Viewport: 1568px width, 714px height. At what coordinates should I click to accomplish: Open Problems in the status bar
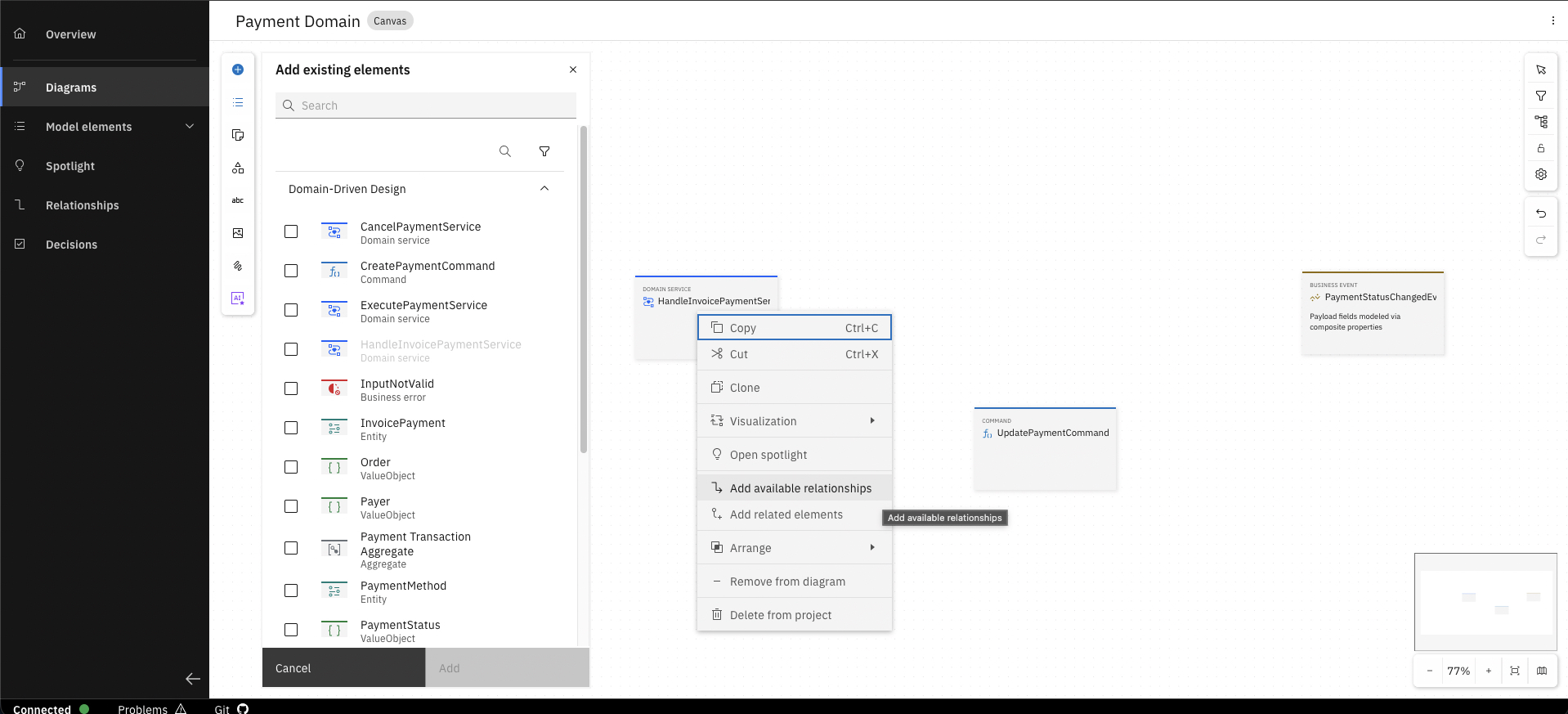(152, 708)
